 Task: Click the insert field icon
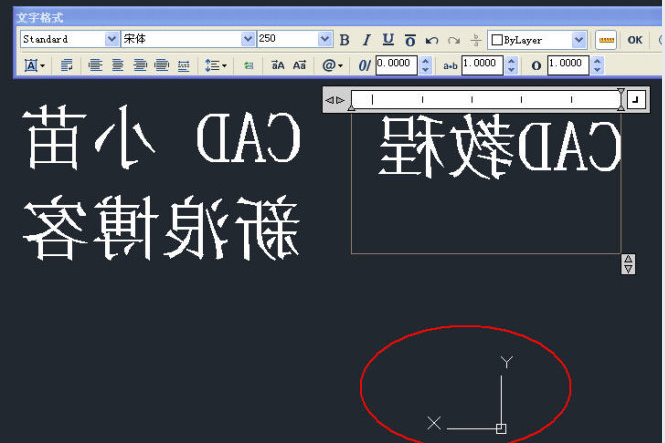pyautogui.click(x=249, y=65)
